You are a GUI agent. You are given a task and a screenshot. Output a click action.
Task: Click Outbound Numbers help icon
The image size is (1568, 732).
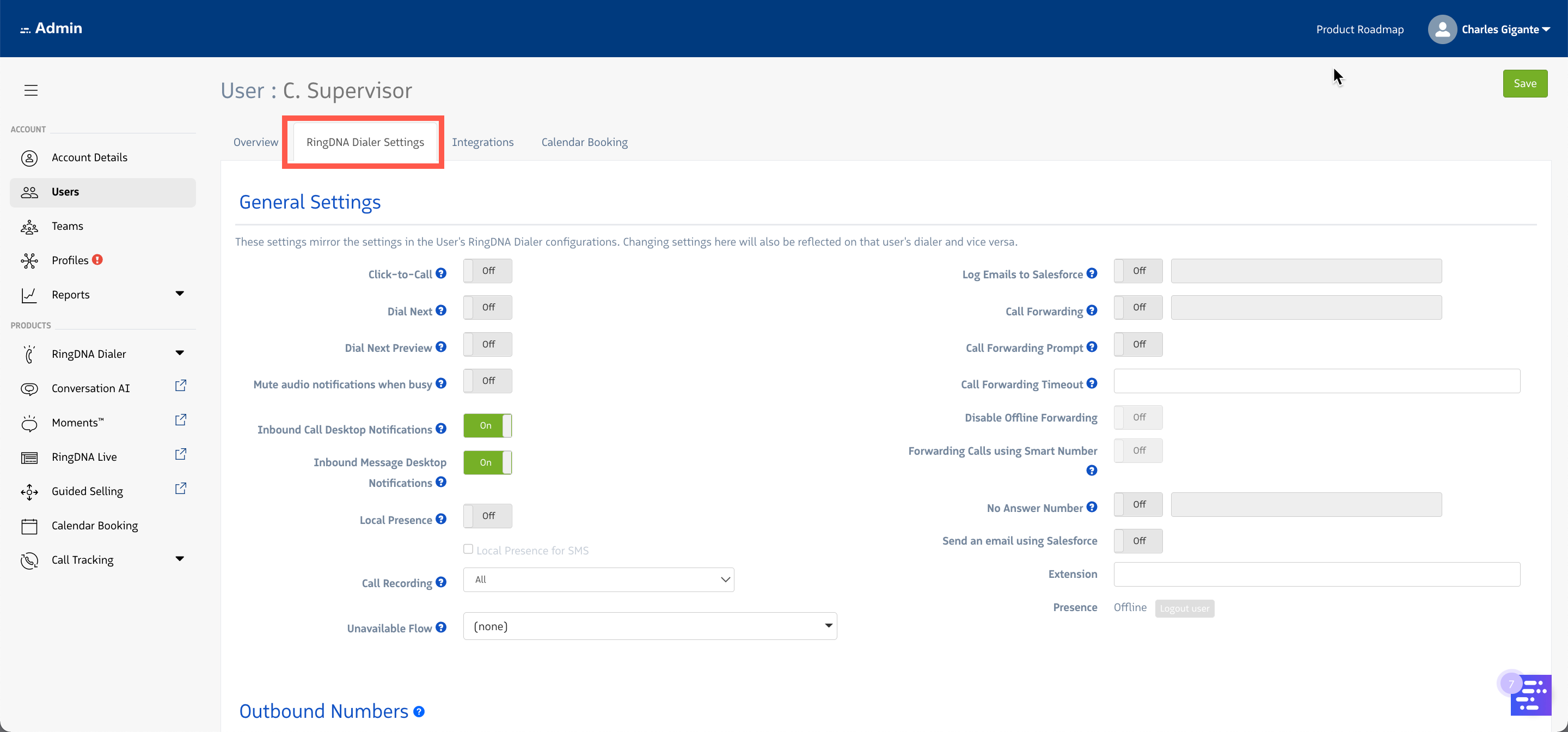[x=419, y=711]
